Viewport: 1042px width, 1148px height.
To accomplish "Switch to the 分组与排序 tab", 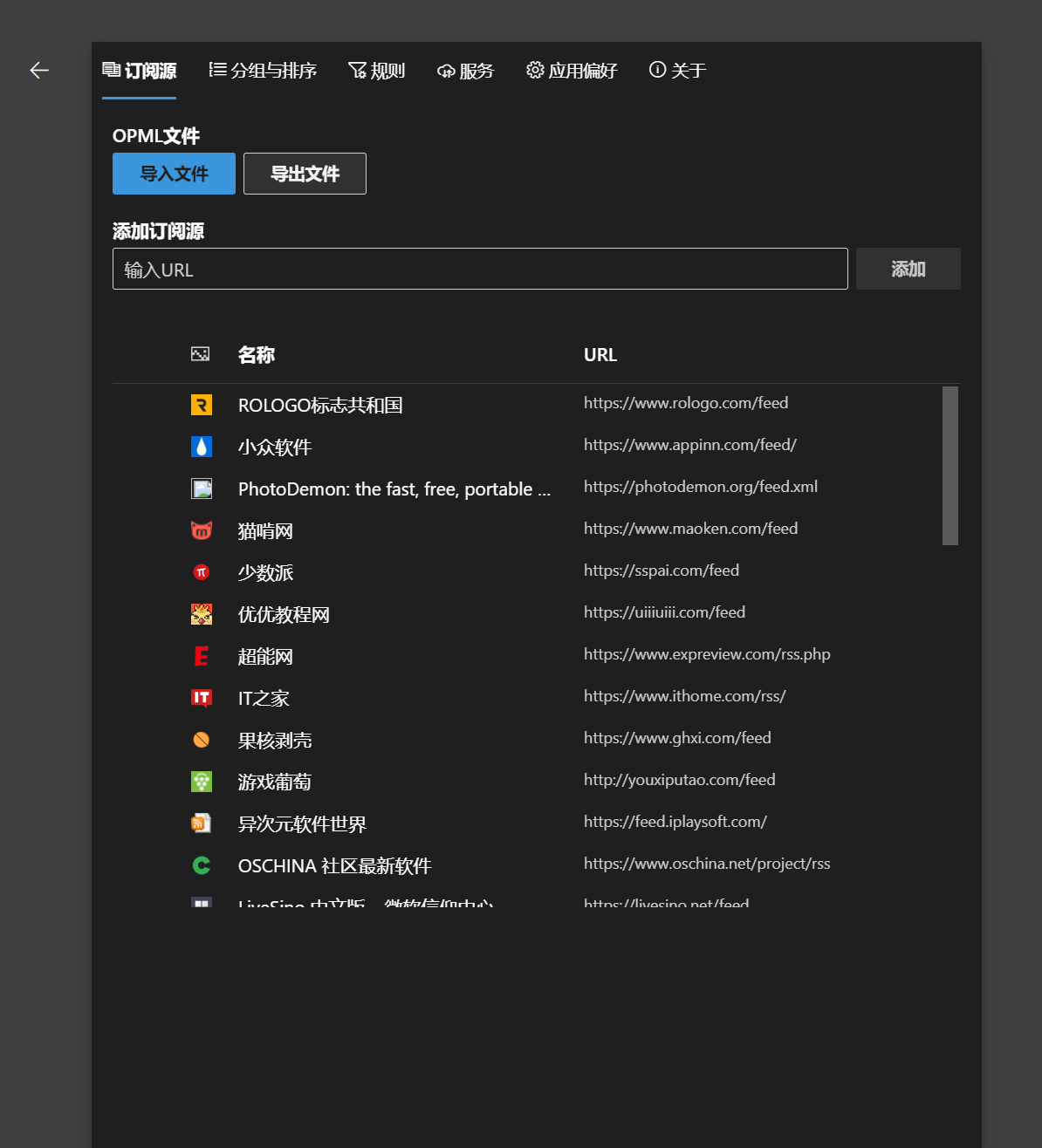I will pyautogui.click(x=263, y=71).
